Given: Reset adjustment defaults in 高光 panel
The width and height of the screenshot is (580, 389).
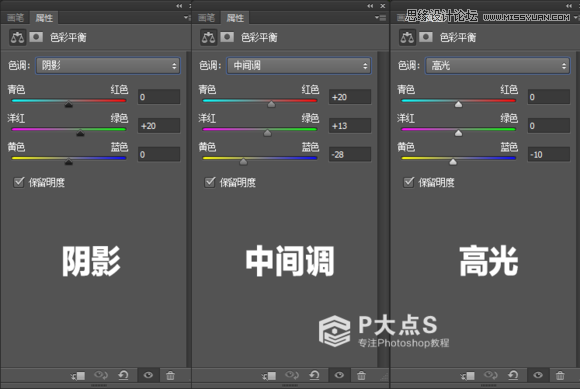Looking at the screenshot, I should point(513,375).
